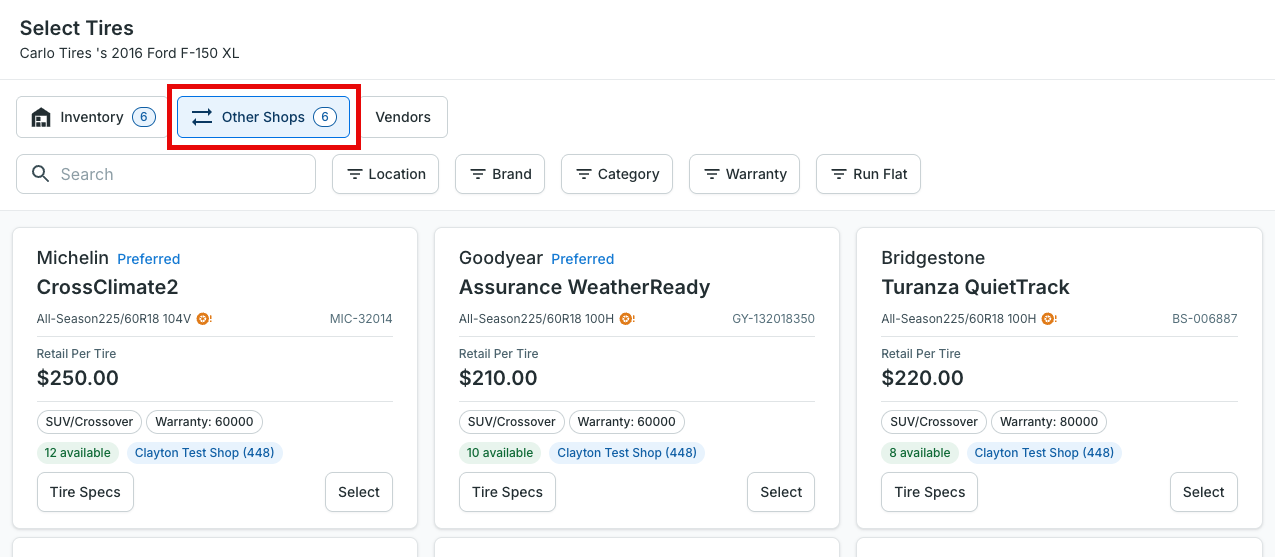The height and width of the screenshot is (557, 1275).
Task: Open the Run Flat filter dropdown
Action: (x=868, y=174)
